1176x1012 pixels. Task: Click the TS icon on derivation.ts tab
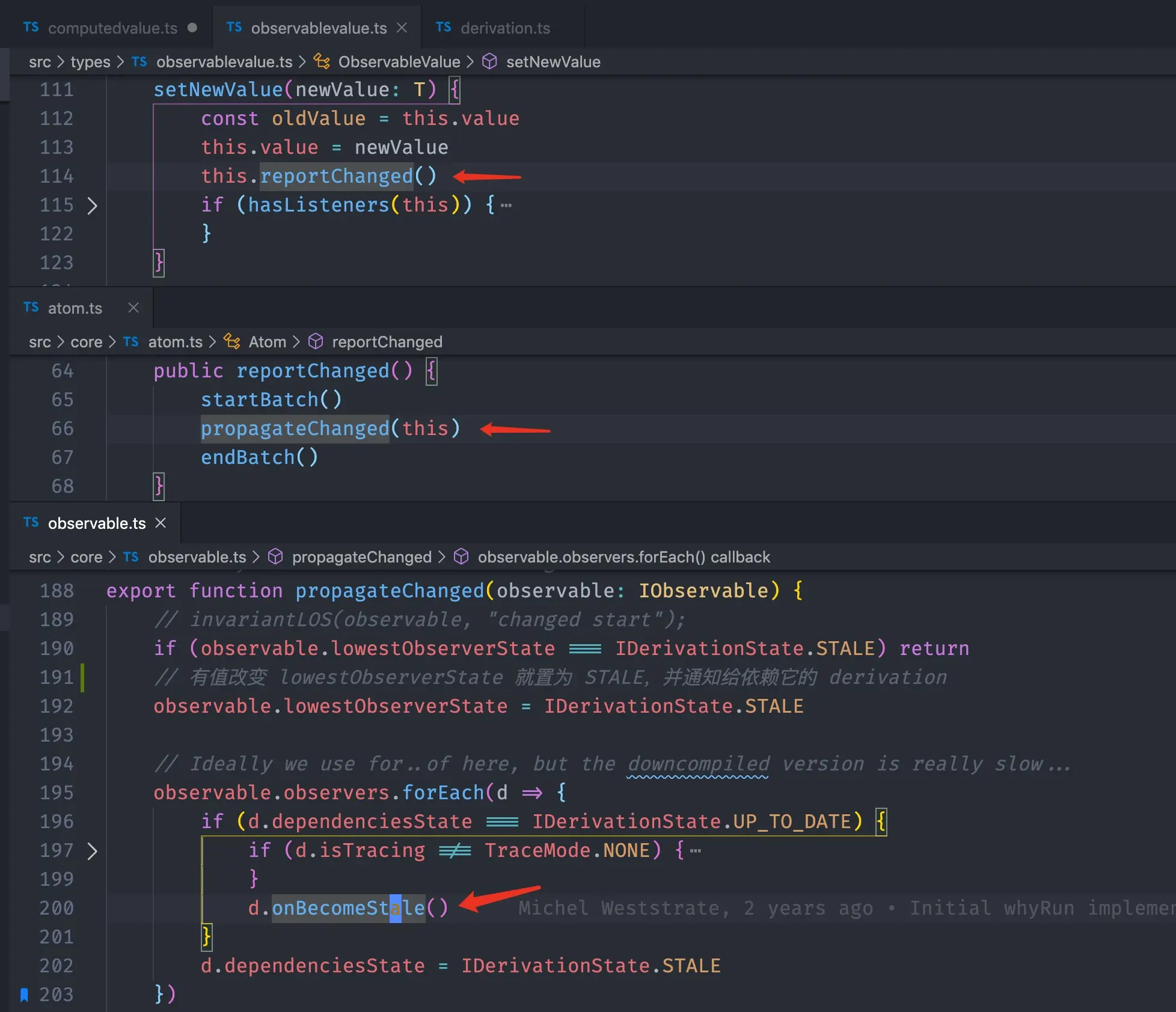tap(443, 27)
